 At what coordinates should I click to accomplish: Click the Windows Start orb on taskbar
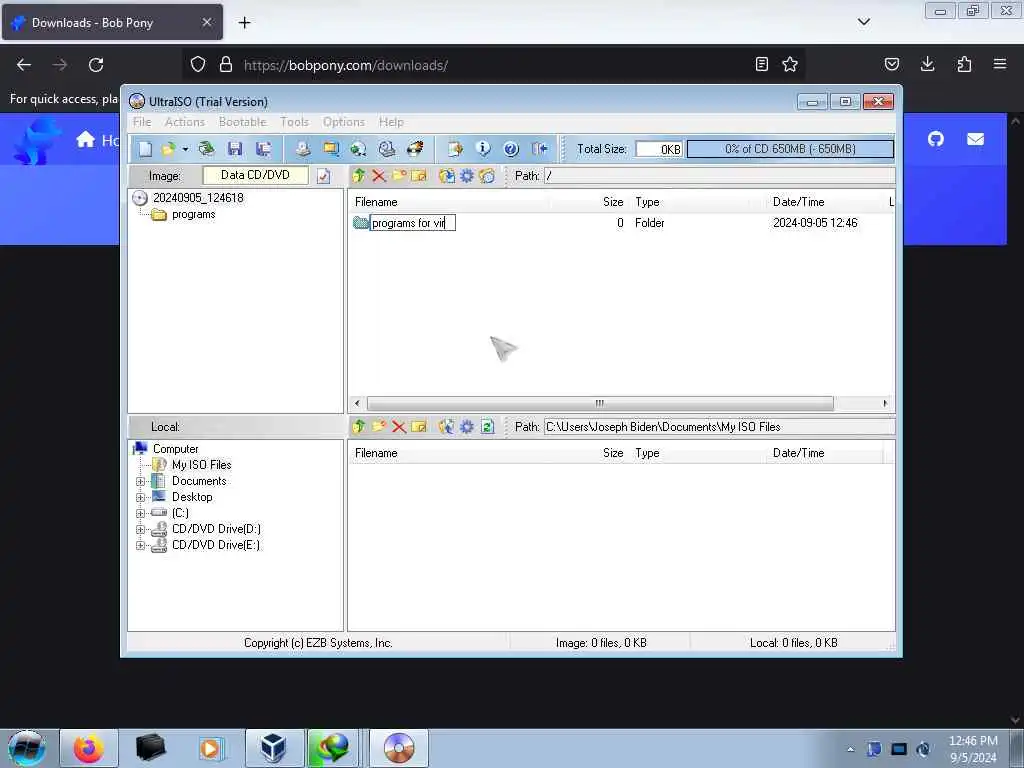click(26, 748)
